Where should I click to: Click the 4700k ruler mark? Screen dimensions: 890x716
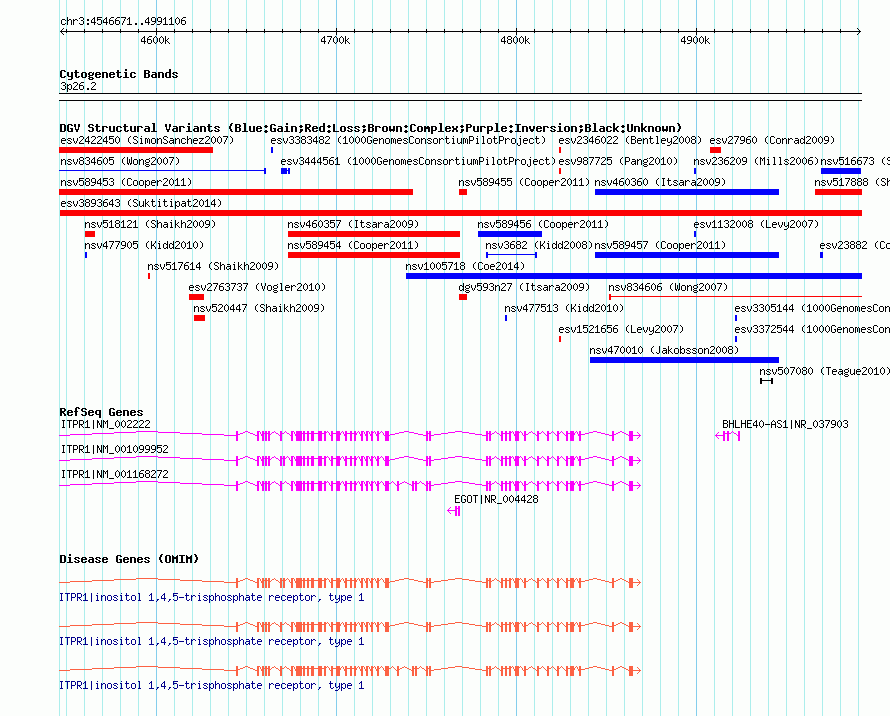(x=335, y=40)
